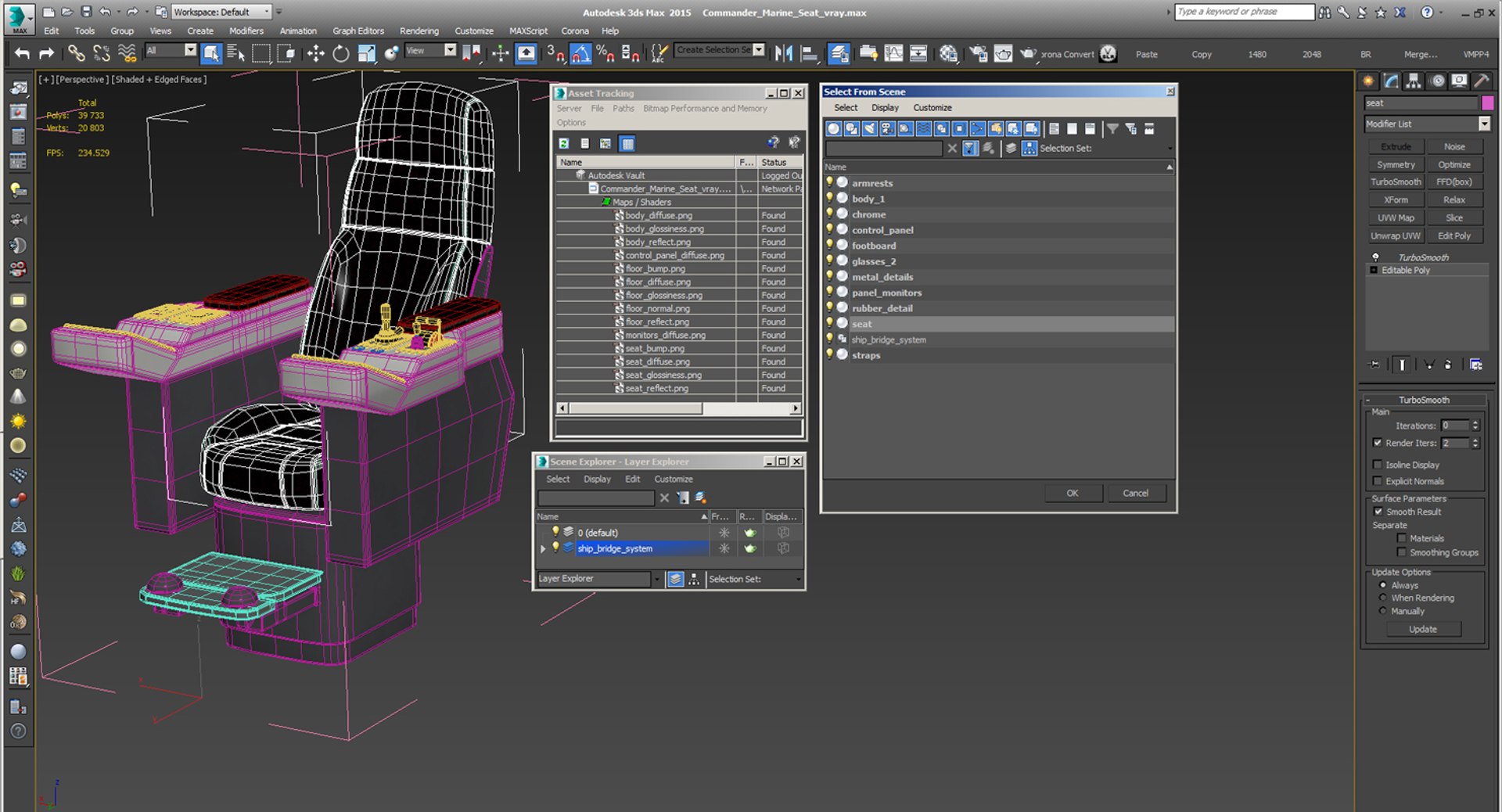Toggle the Render Iters checkbox
The image size is (1502, 812).
click(x=1378, y=443)
